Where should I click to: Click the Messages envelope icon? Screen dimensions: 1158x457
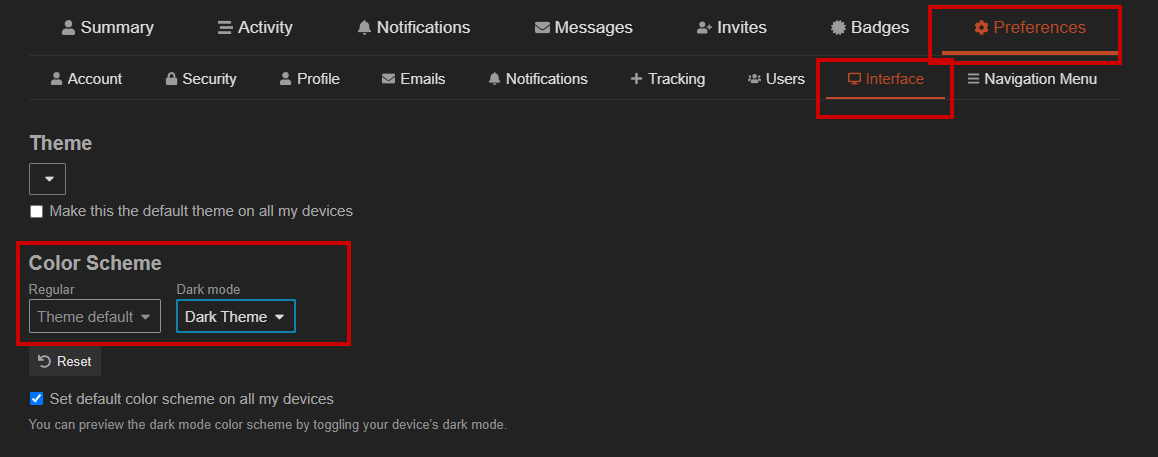(x=542, y=28)
